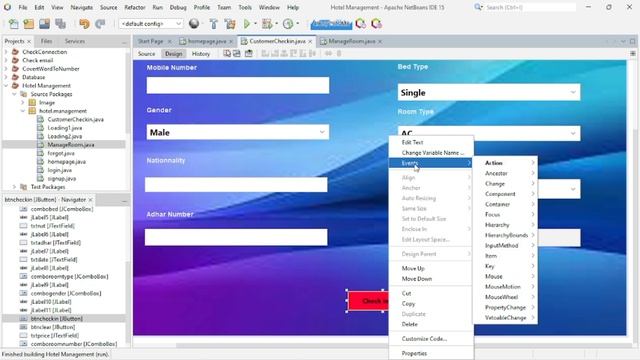Click the Build Project hammer icon
The image size is (640, 360).
[x=213, y=24]
